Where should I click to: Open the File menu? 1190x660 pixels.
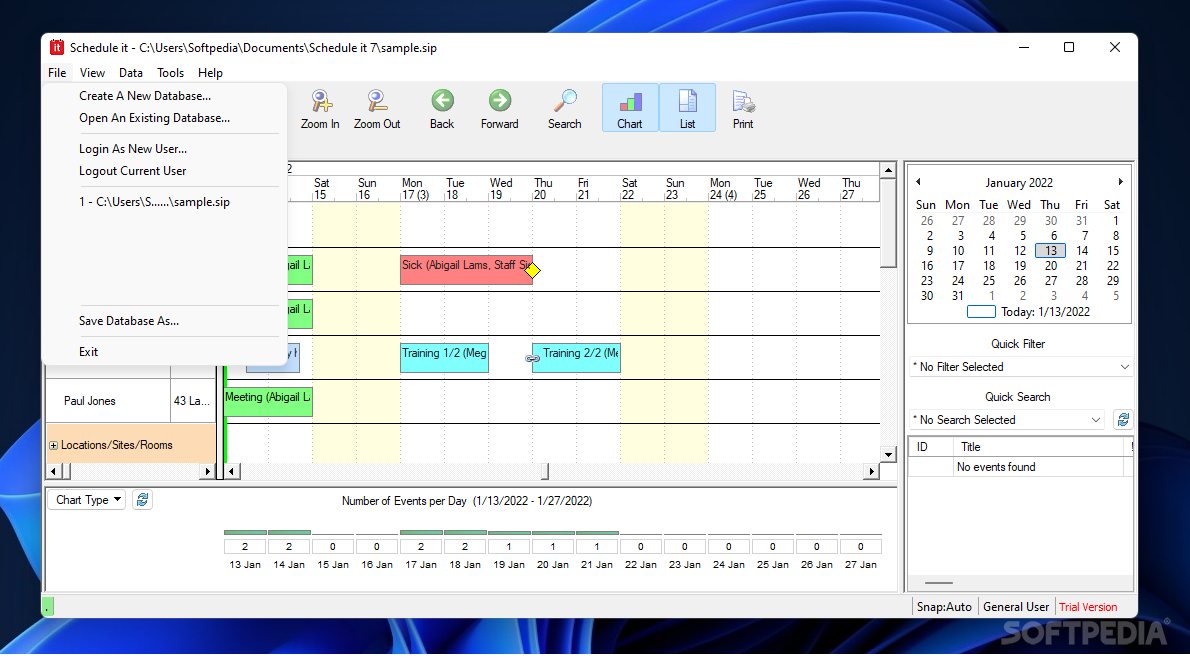click(57, 73)
